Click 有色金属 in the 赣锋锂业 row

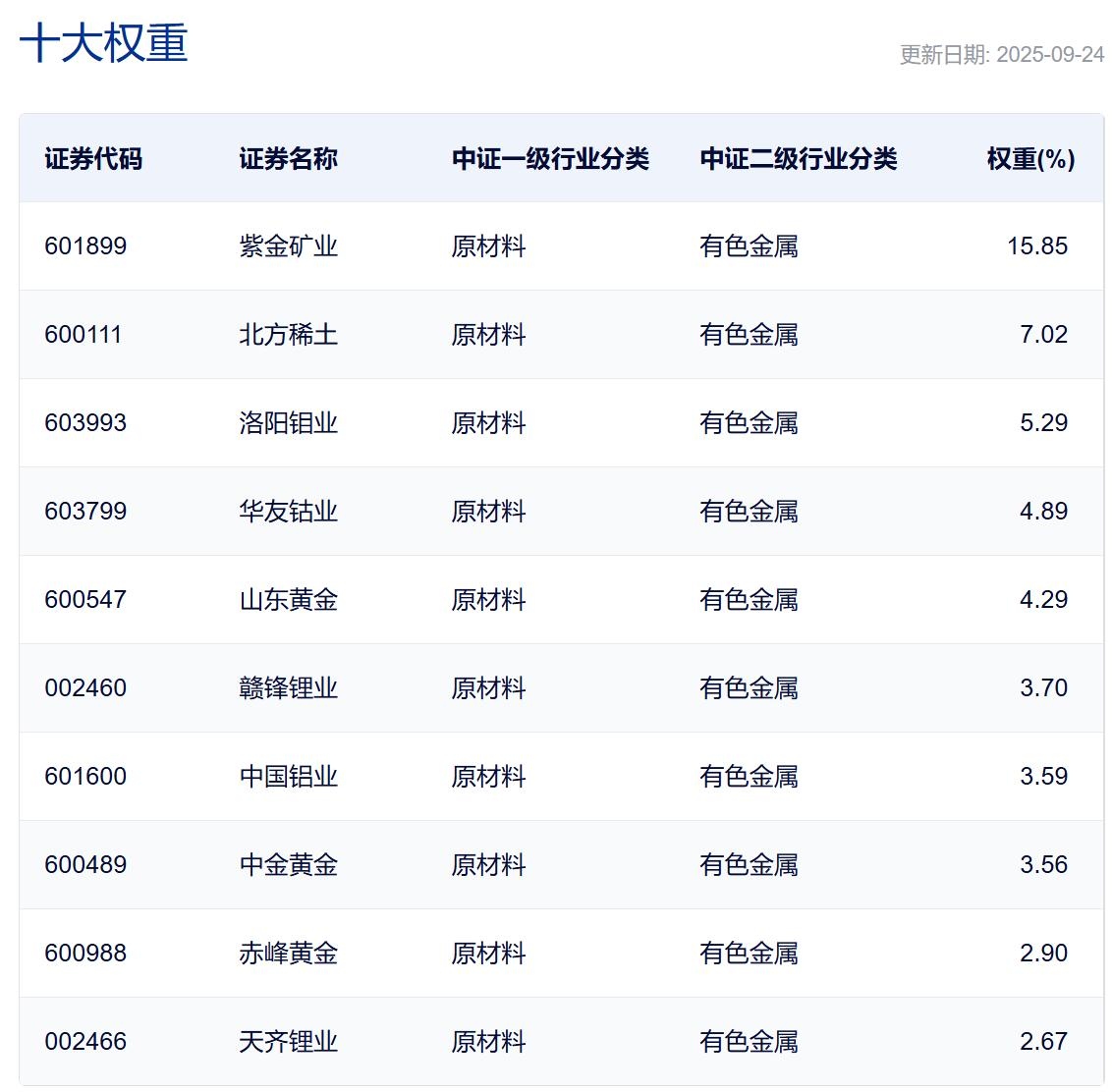(x=749, y=687)
